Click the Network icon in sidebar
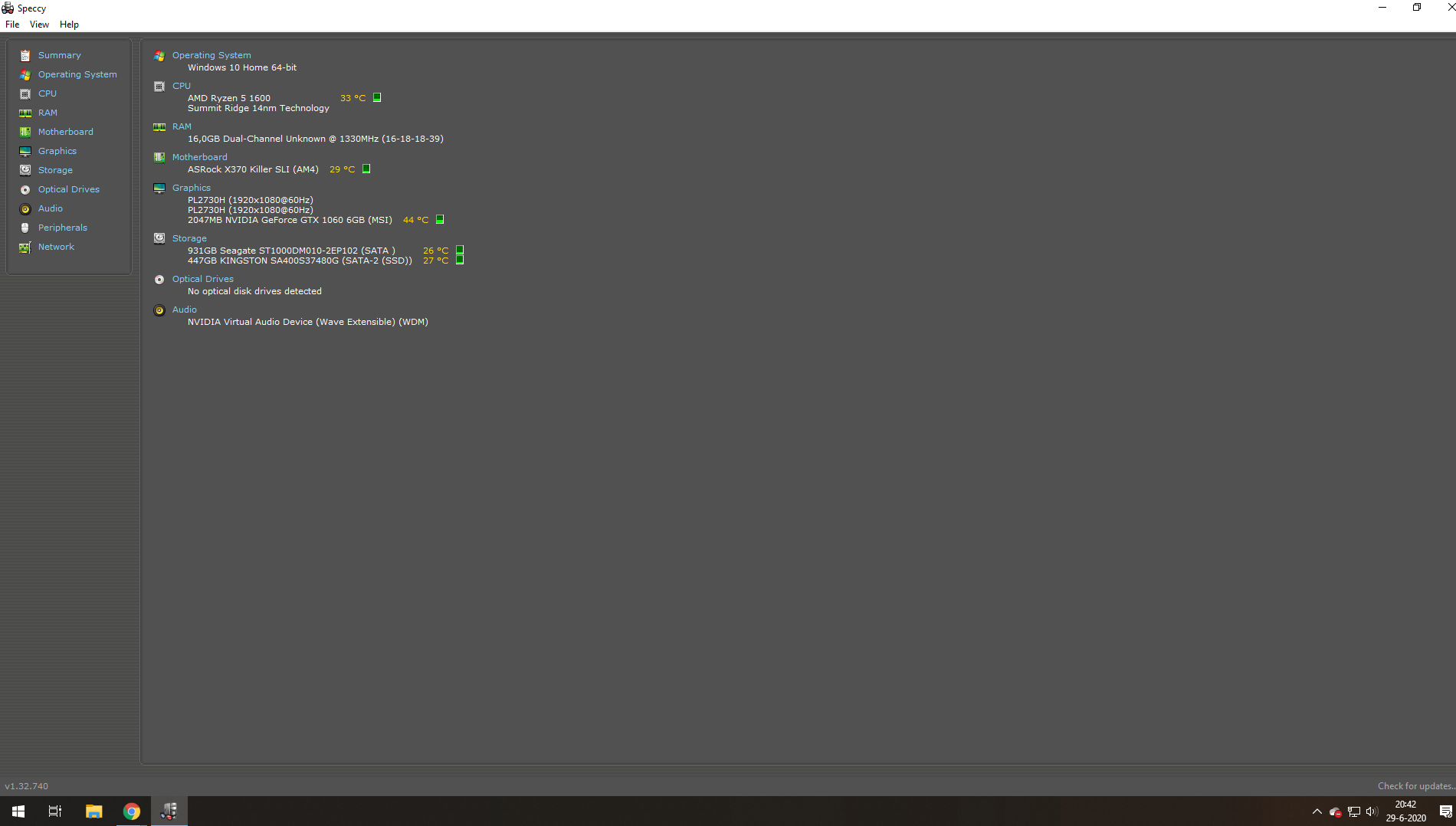The height and width of the screenshot is (826, 1456). [x=25, y=247]
